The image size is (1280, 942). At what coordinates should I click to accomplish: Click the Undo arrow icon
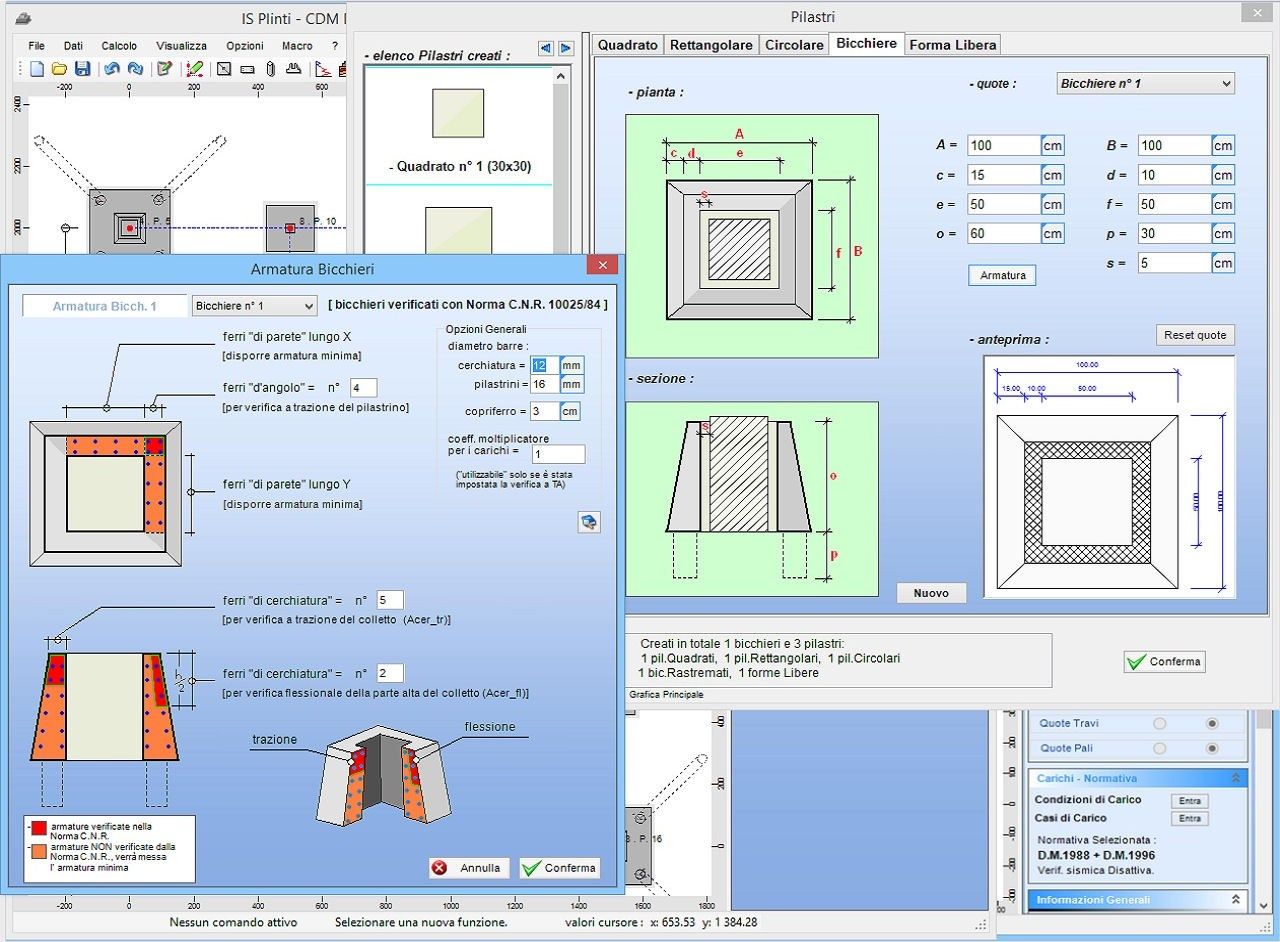(112, 69)
